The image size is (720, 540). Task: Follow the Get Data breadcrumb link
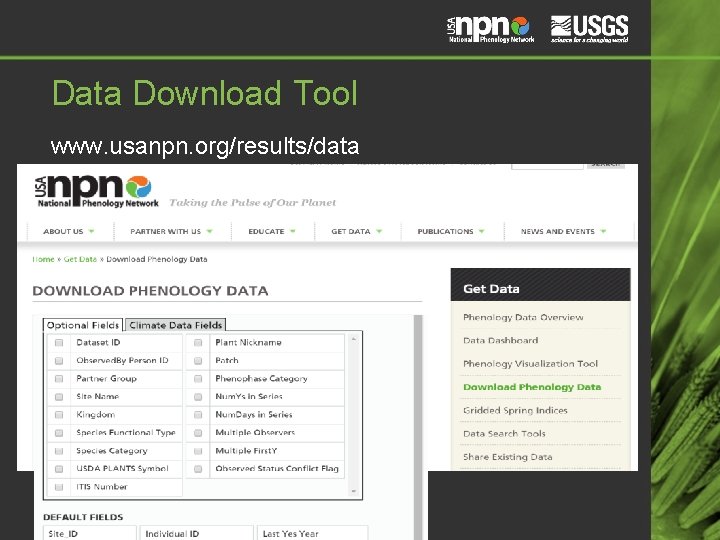[80, 259]
